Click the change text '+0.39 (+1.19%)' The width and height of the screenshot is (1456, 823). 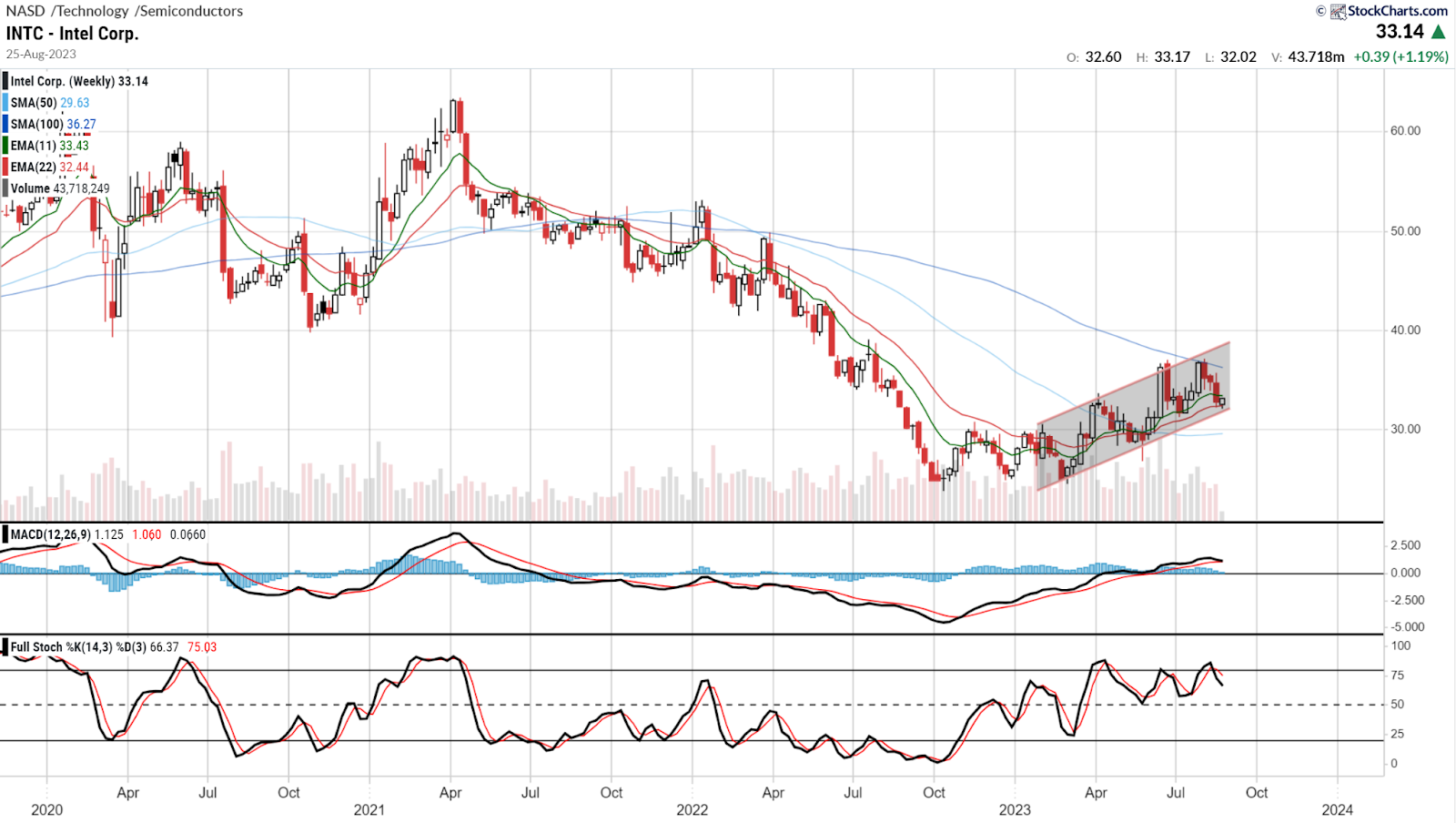pyautogui.click(x=1400, y=56)
